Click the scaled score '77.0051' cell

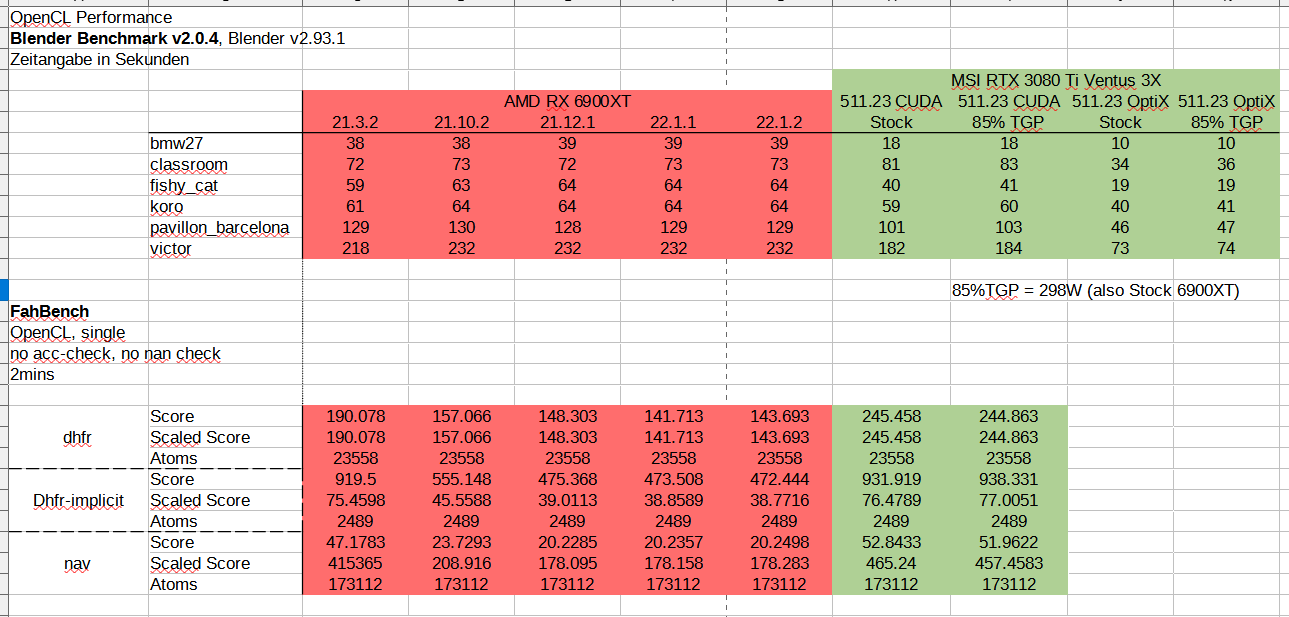[x=1008, y=500]
